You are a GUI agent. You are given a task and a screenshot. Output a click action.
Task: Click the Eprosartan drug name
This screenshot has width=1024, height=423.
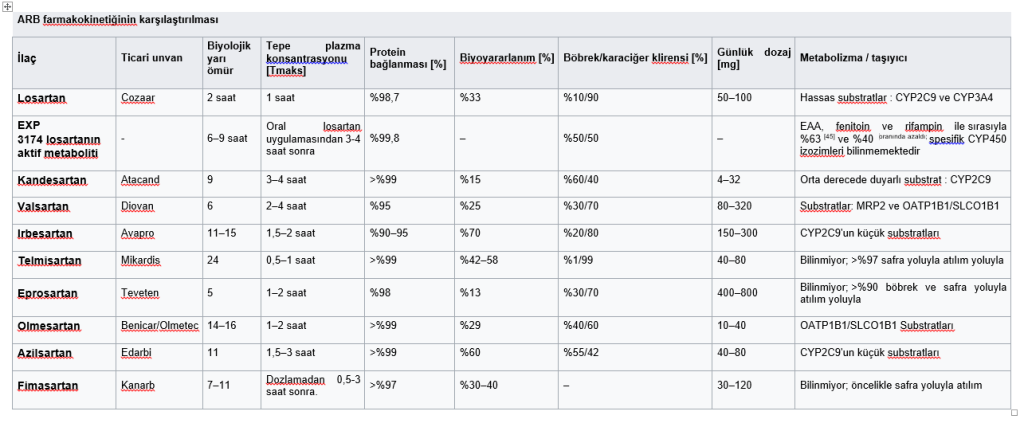click(x=47, y=294)
